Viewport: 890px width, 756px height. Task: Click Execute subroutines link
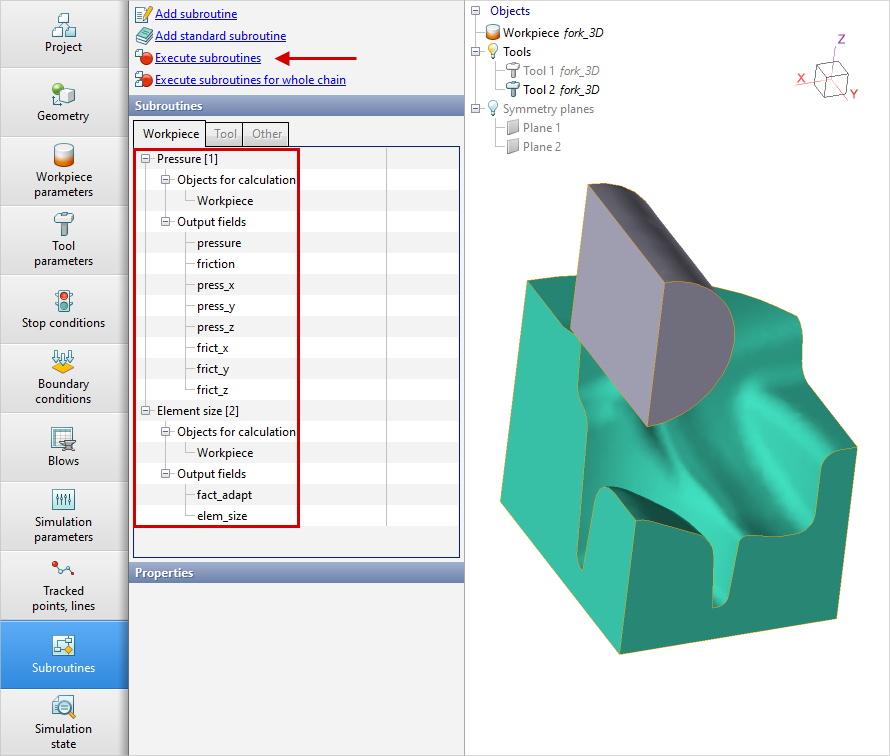click(207, 58)
